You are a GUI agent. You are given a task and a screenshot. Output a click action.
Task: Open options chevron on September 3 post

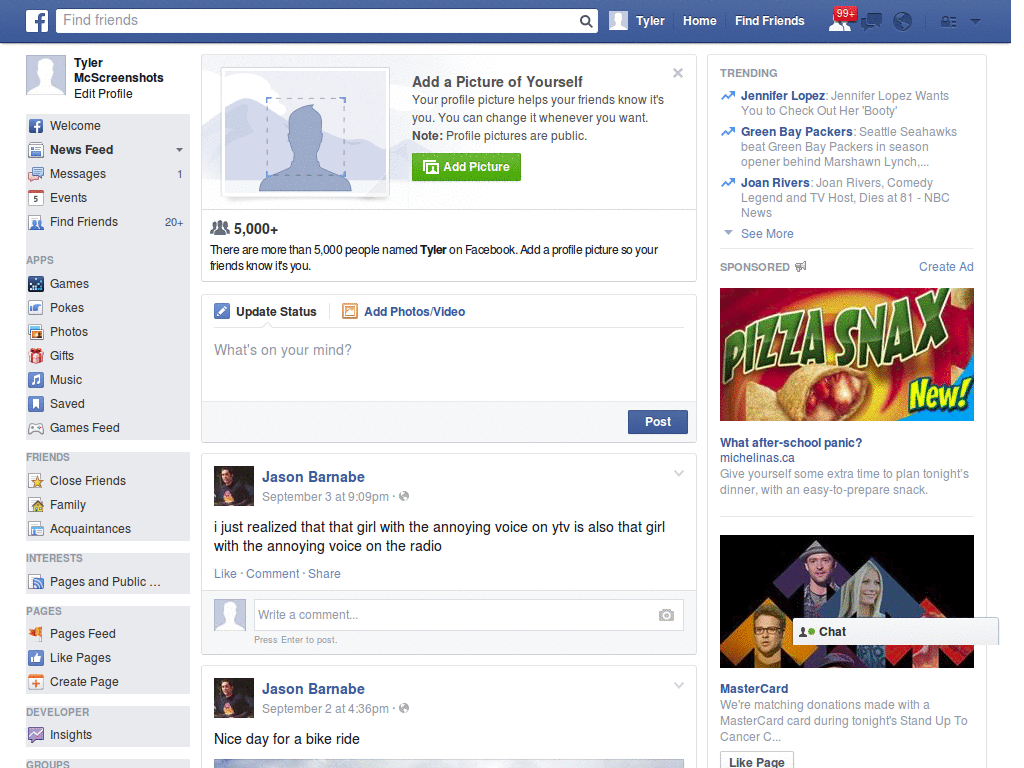pyautogui.click(x=679, y=473)
